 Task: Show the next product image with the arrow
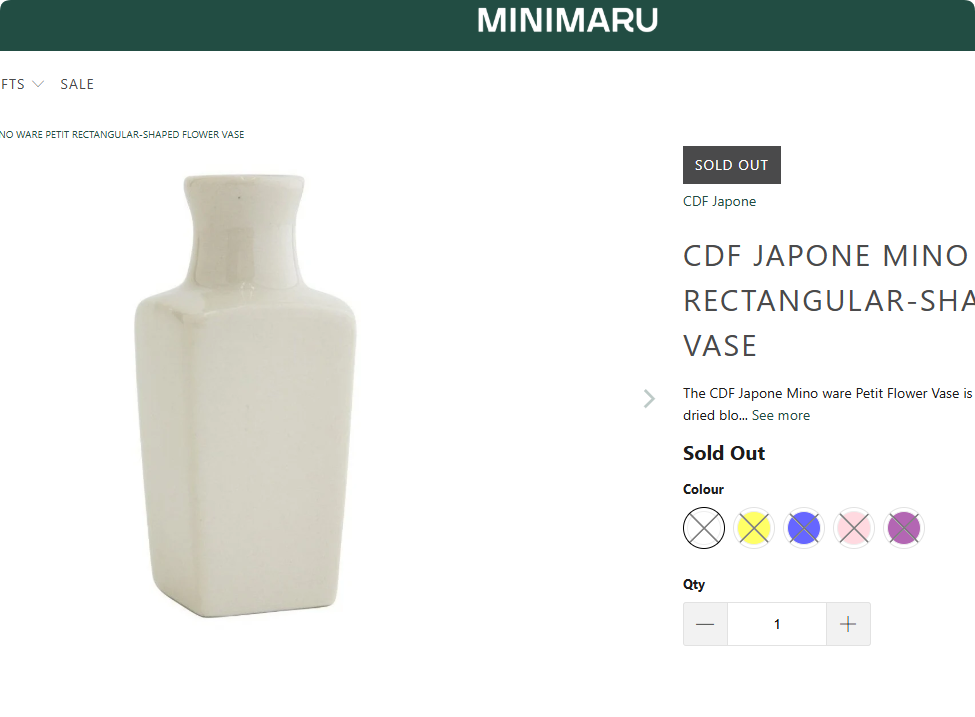pos(649,398)
